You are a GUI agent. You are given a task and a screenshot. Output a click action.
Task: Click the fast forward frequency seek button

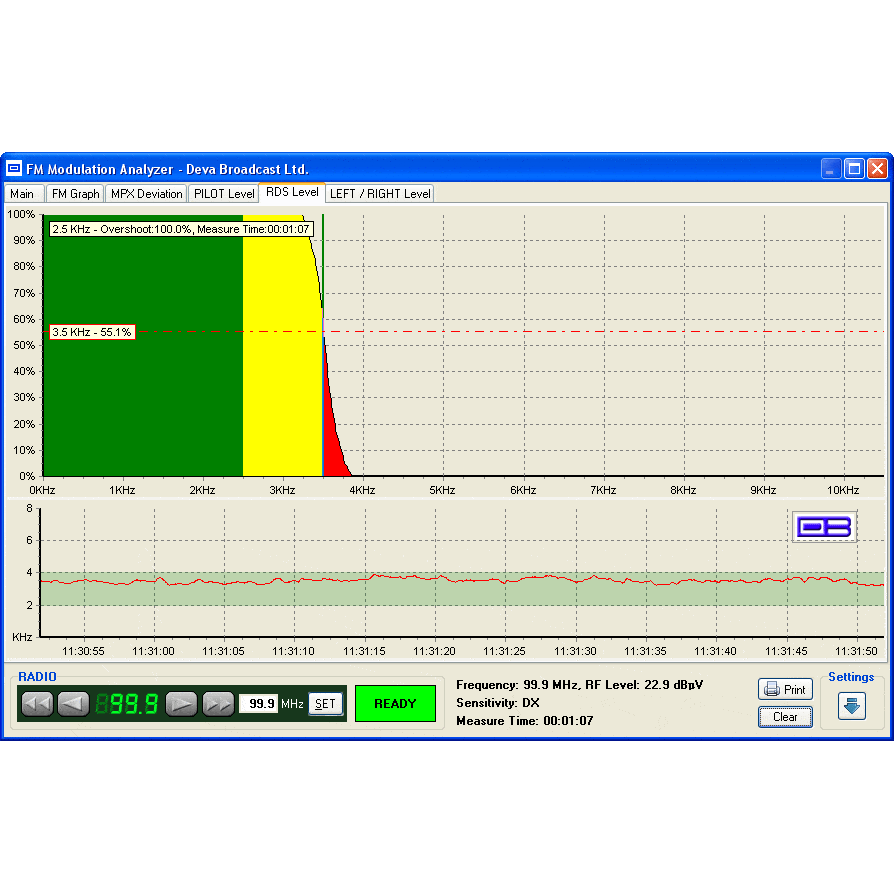click(218, 704)
